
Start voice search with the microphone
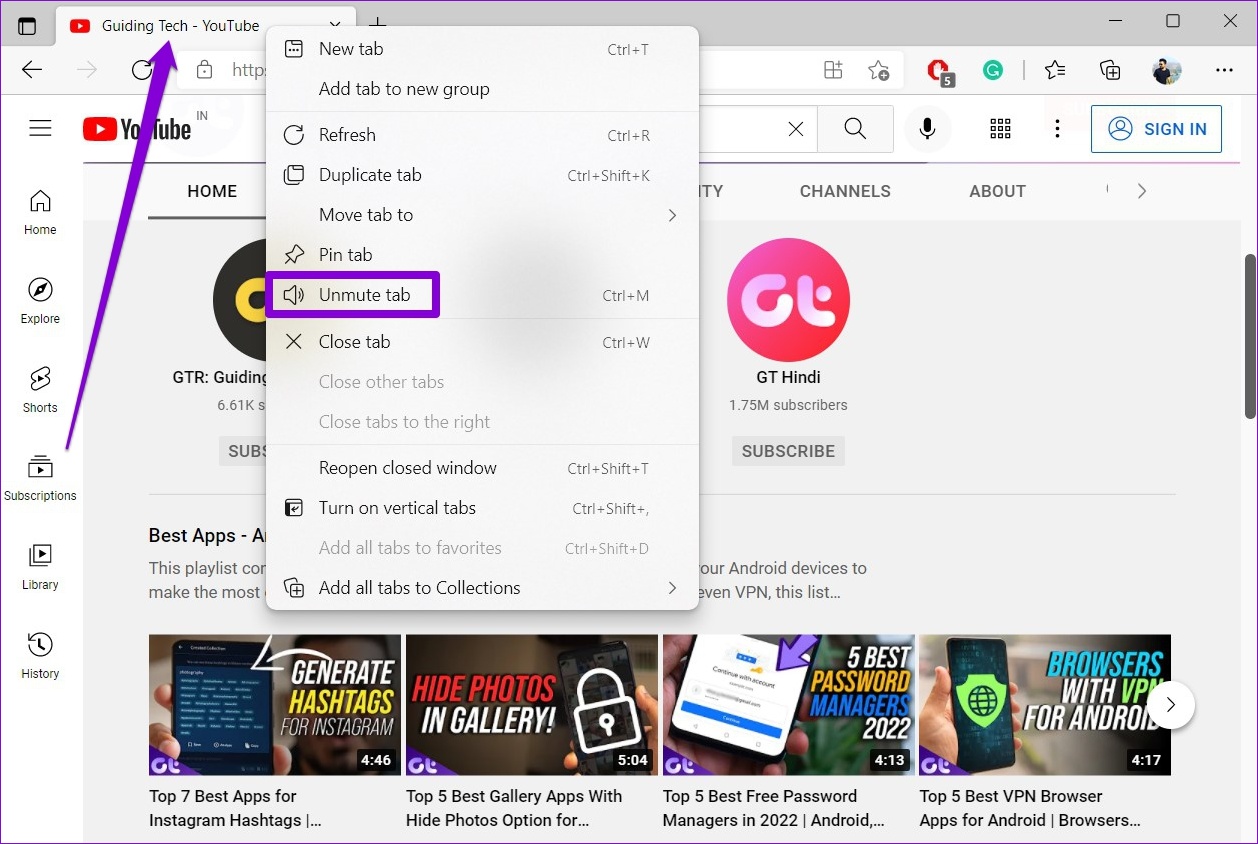coord(928,129)
